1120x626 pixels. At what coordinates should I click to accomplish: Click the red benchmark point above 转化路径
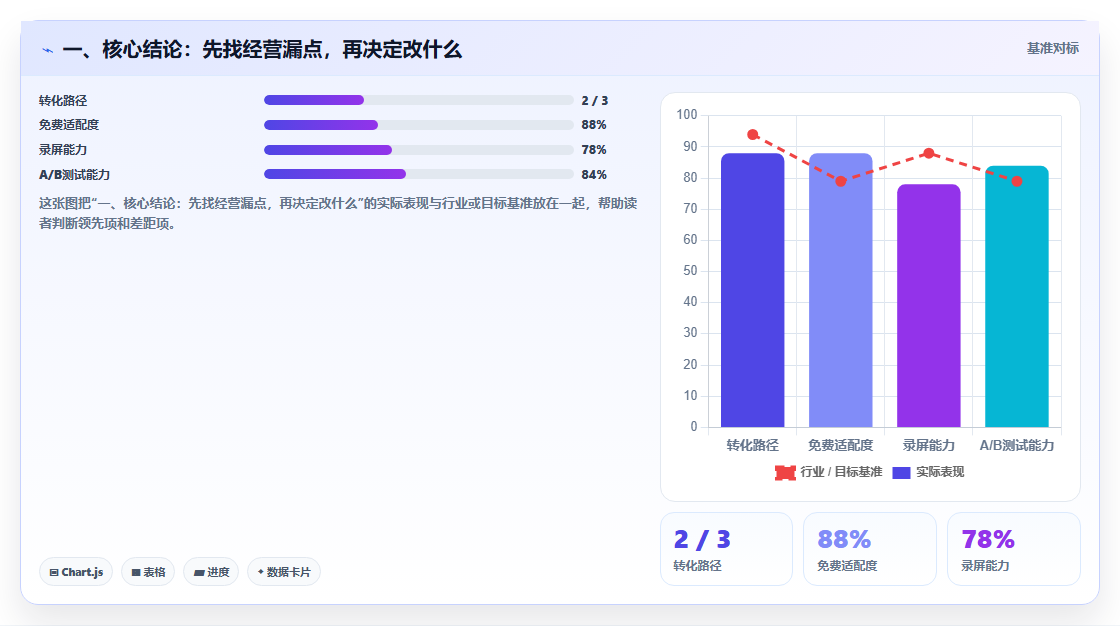[x=752, y=134]
